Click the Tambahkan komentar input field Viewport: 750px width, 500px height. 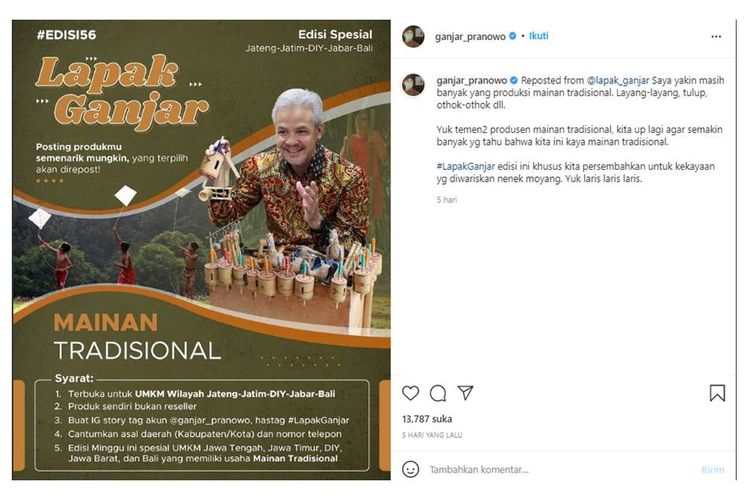coord(560,469)
